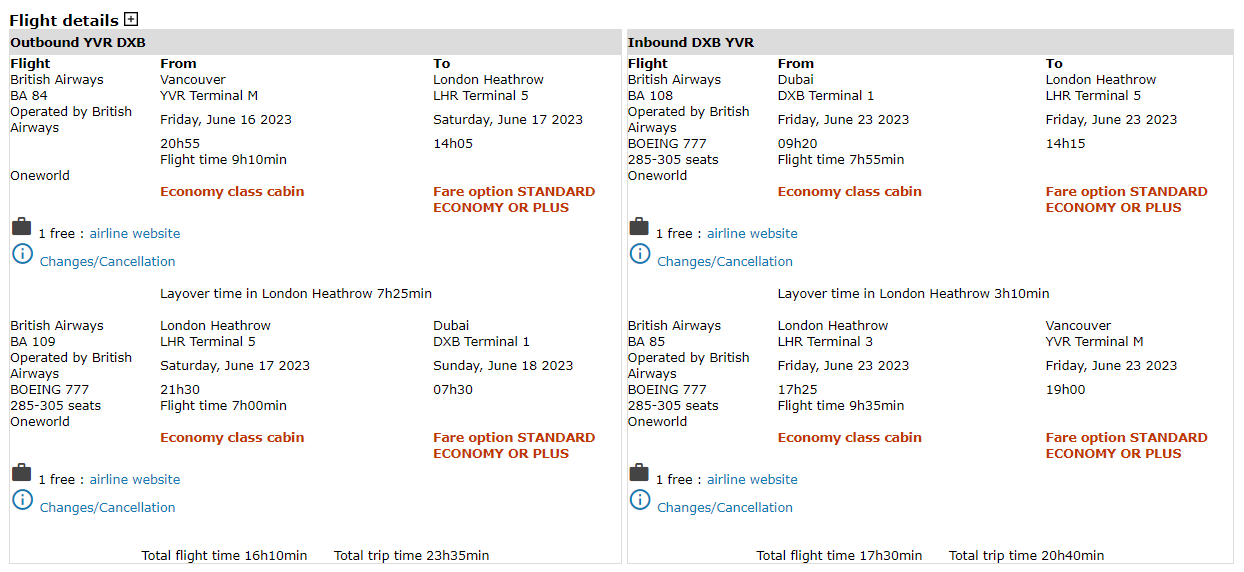Open Changes/Cancellation for Dubai to London flight
The width and height of the screenshot is (1244, 572).
pyautogui.click(x=725, y=261)
